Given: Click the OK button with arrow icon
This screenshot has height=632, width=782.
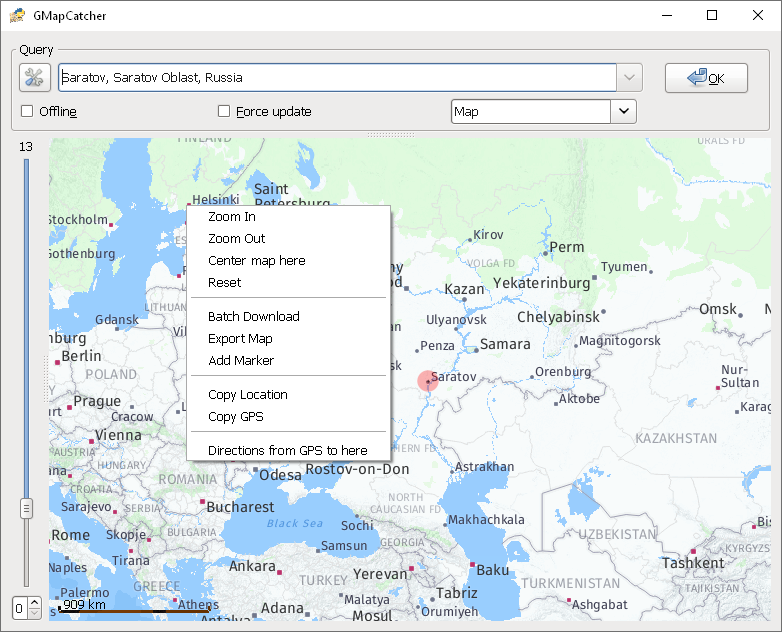Looking at the screenshot, I should tap(706, 78).
